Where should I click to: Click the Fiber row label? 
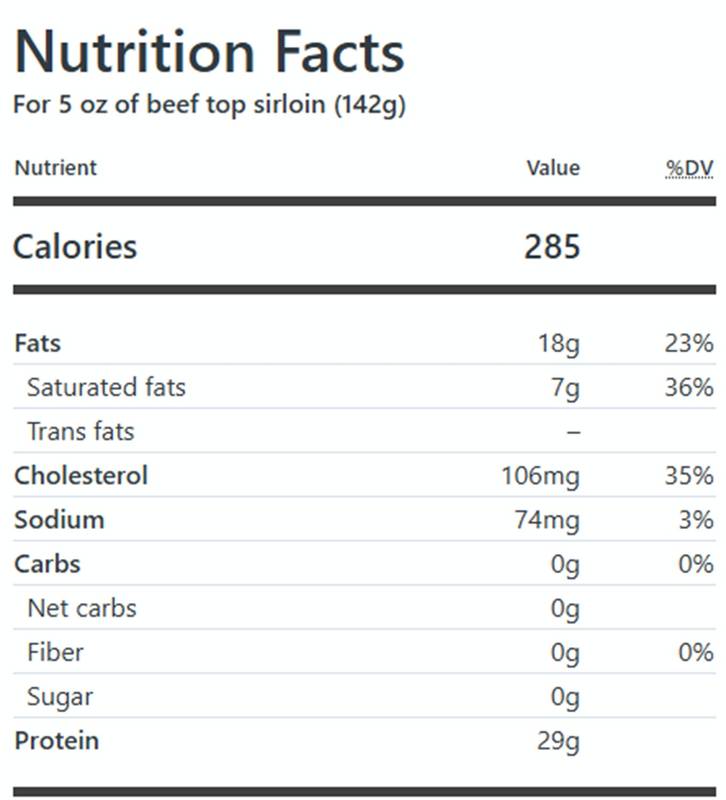point(55,652)
